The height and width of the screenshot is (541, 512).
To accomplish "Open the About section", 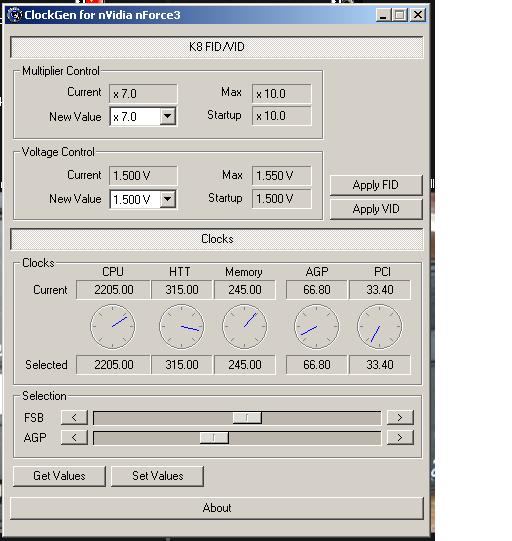I will click(x=217, y=508).
